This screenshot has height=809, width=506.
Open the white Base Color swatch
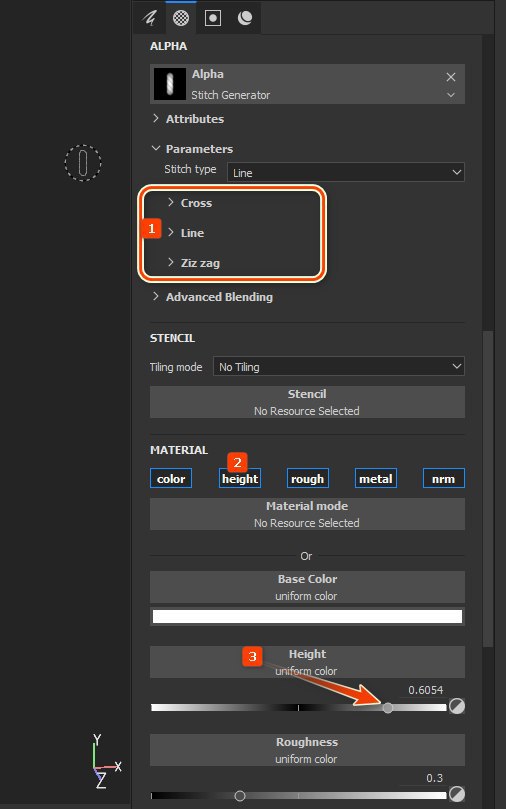pyautogui.click(x=307, y=617)
